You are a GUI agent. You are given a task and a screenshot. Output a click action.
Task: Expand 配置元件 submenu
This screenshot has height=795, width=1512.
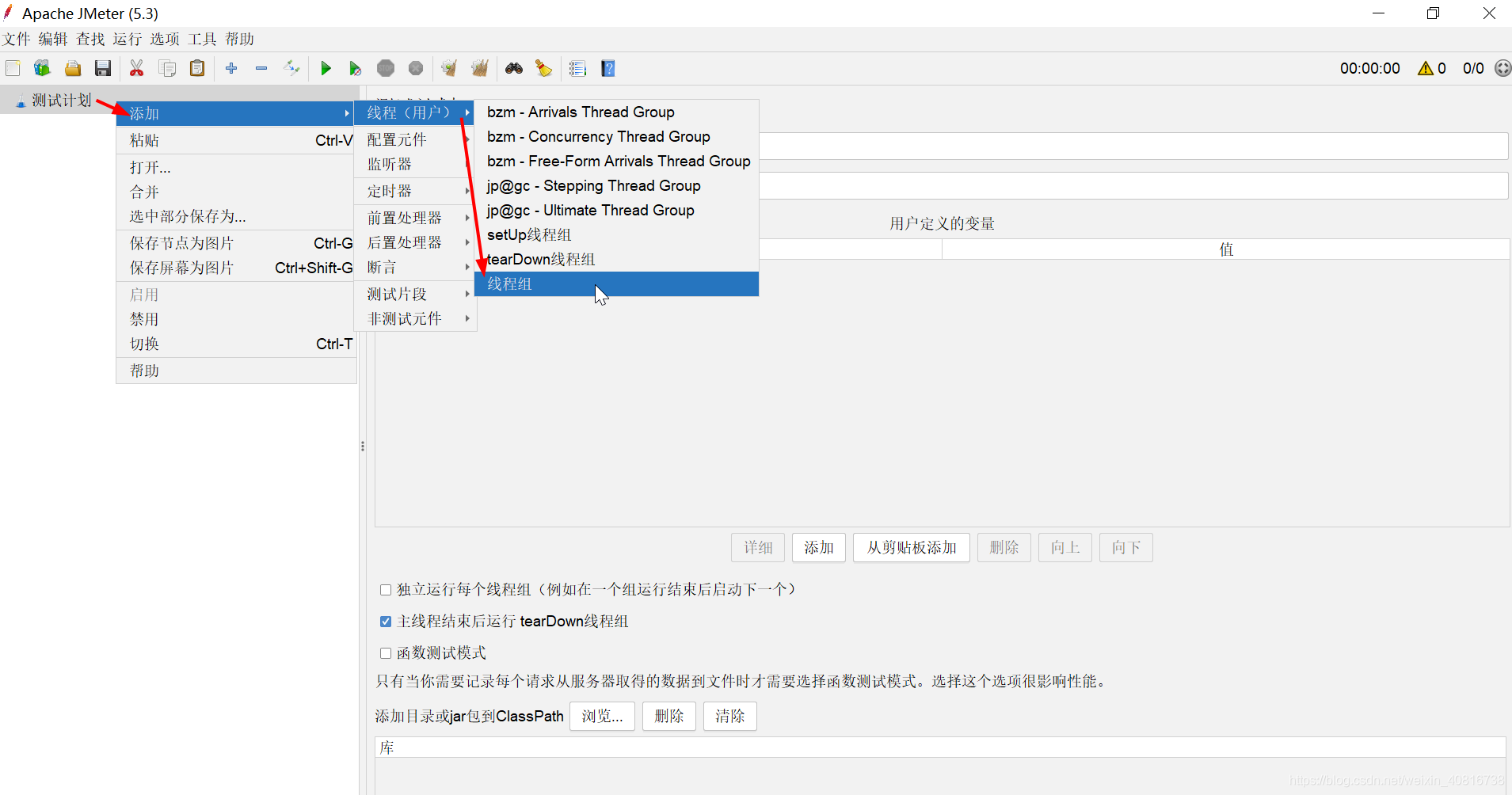point(413,139)
